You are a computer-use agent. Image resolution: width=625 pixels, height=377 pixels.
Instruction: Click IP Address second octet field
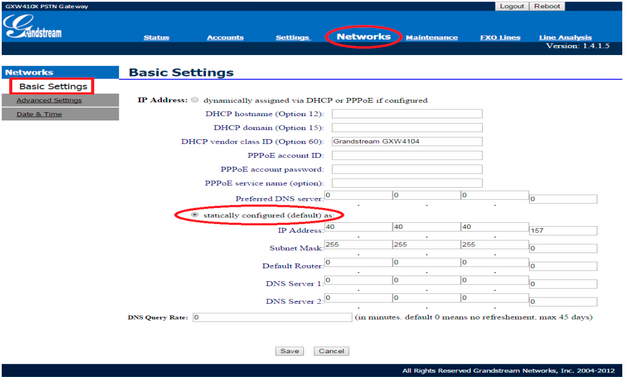click(426, 227)
